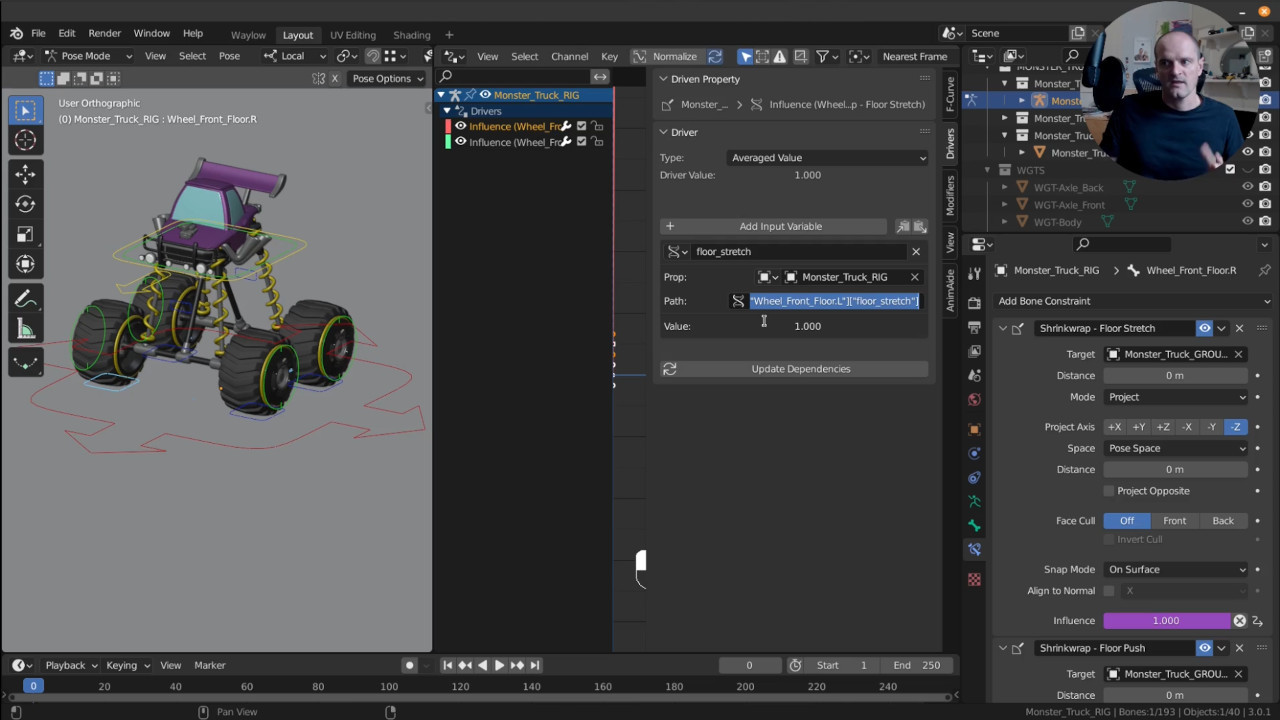Image resolution: width=1280 pixels, height=720 pixels.
Task: Open the Pose Options dropdown
Action: pyautogui.click(x=387, y=78)
